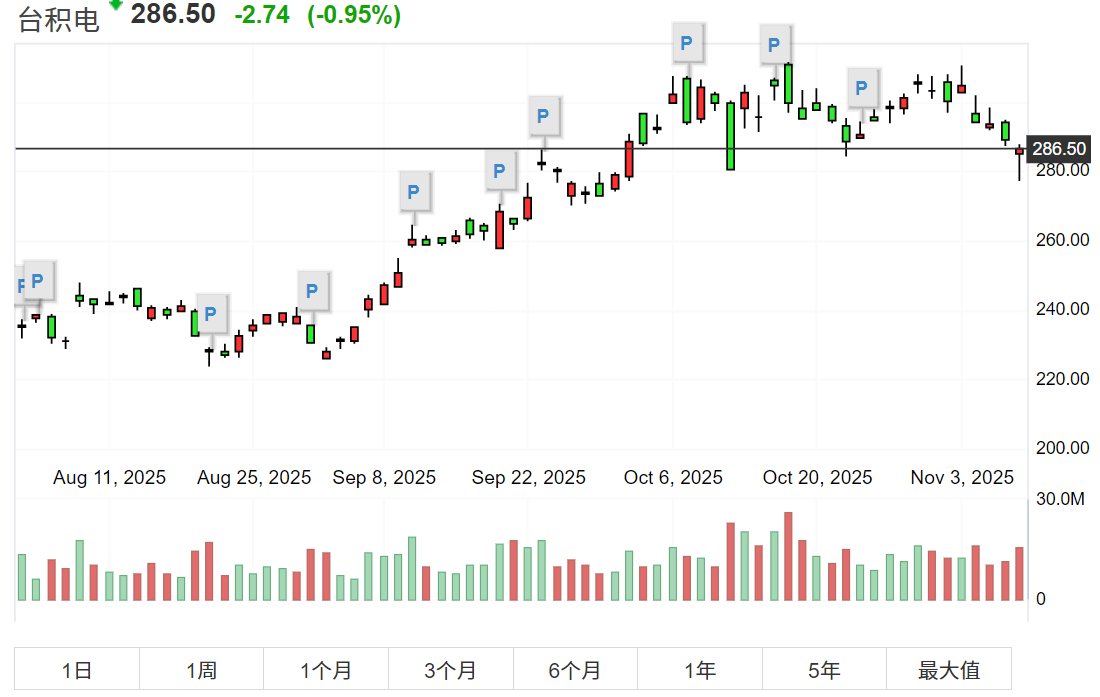
Task: View the 5年 chart range
Action: point(824,670)
